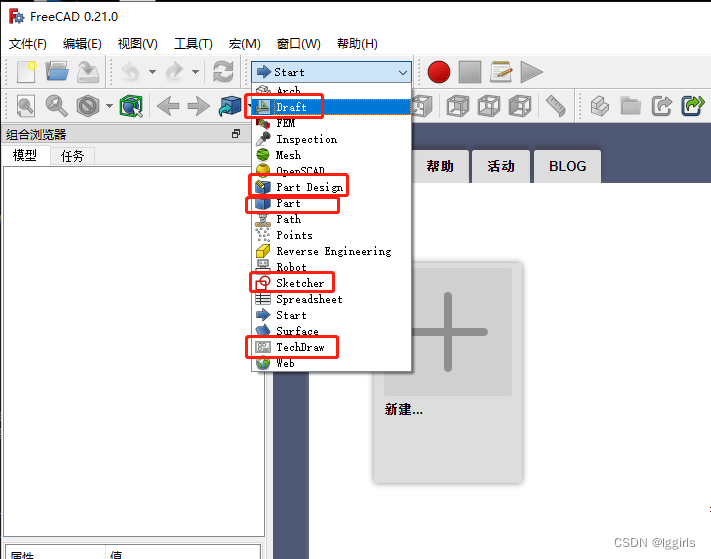Click the 新建... new file card
Screen dimensions: 711x559
coord(448,373)
